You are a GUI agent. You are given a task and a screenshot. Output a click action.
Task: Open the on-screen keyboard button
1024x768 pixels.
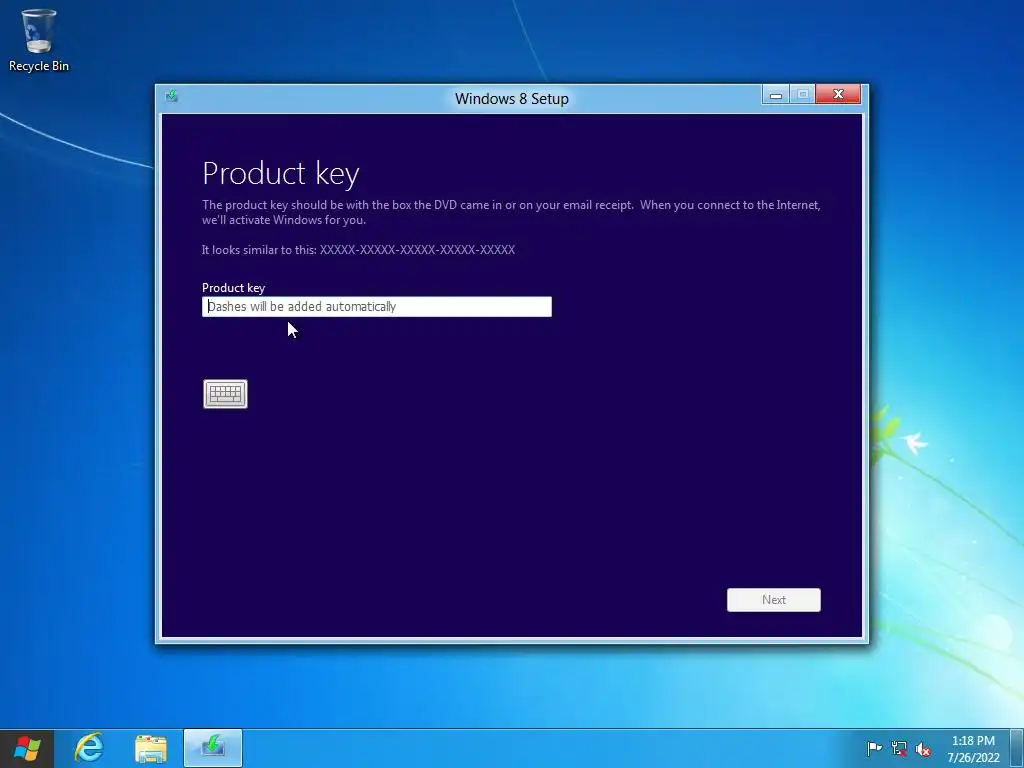[225, 394]
